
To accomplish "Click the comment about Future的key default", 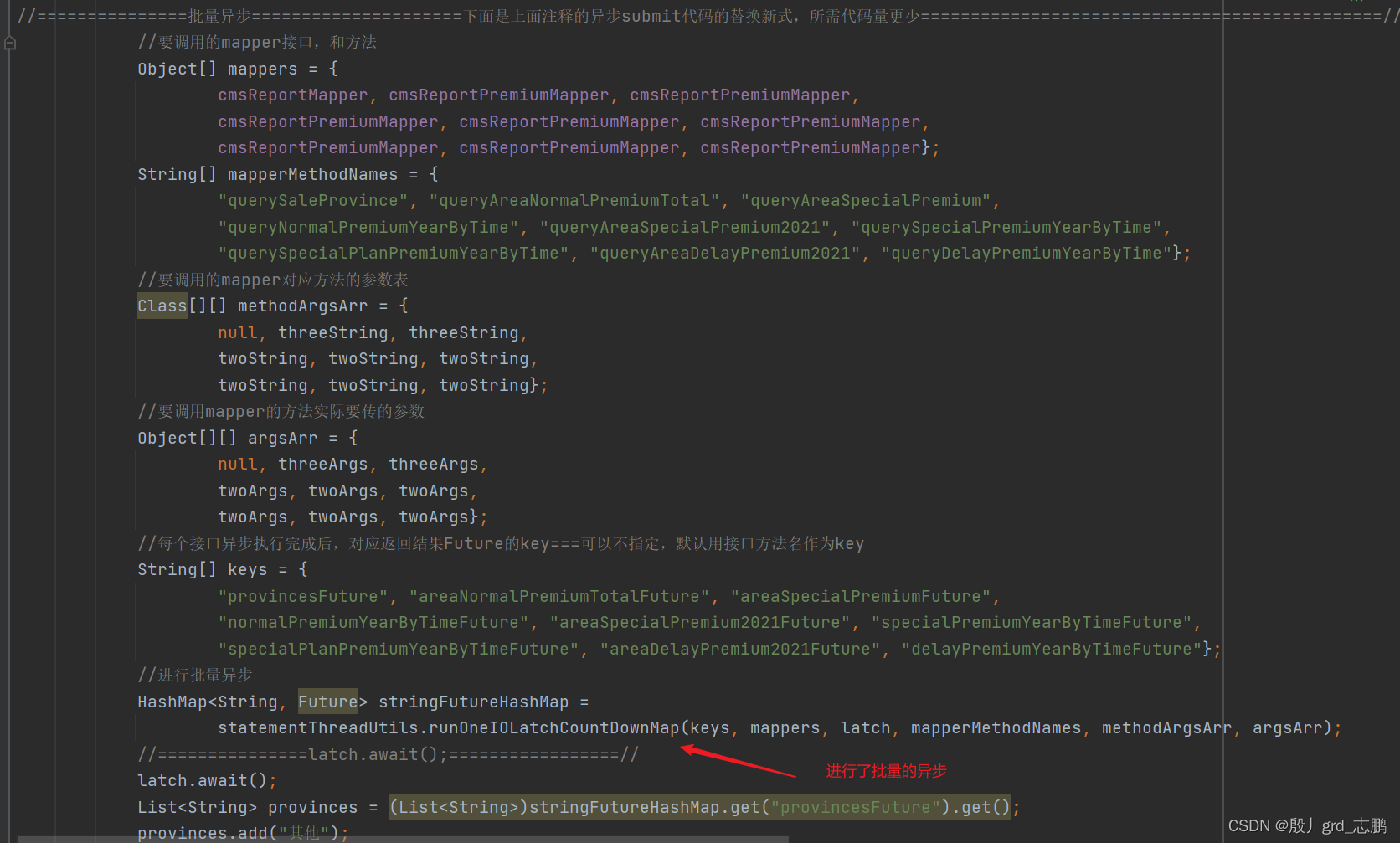I will tap(501, 543).
